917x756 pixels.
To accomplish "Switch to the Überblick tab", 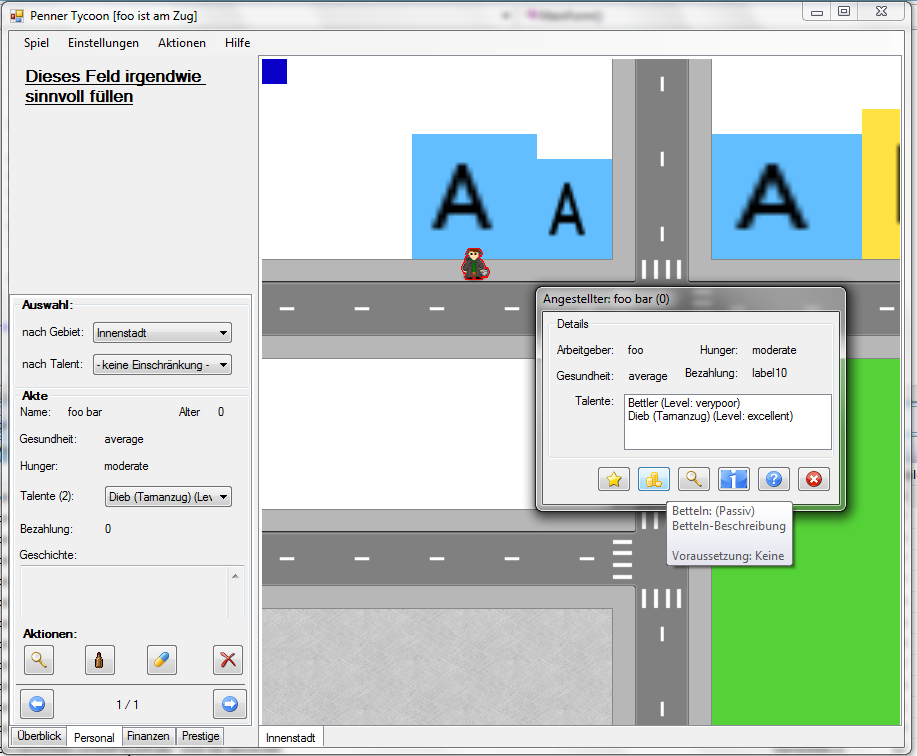I will tap(39, 736).
